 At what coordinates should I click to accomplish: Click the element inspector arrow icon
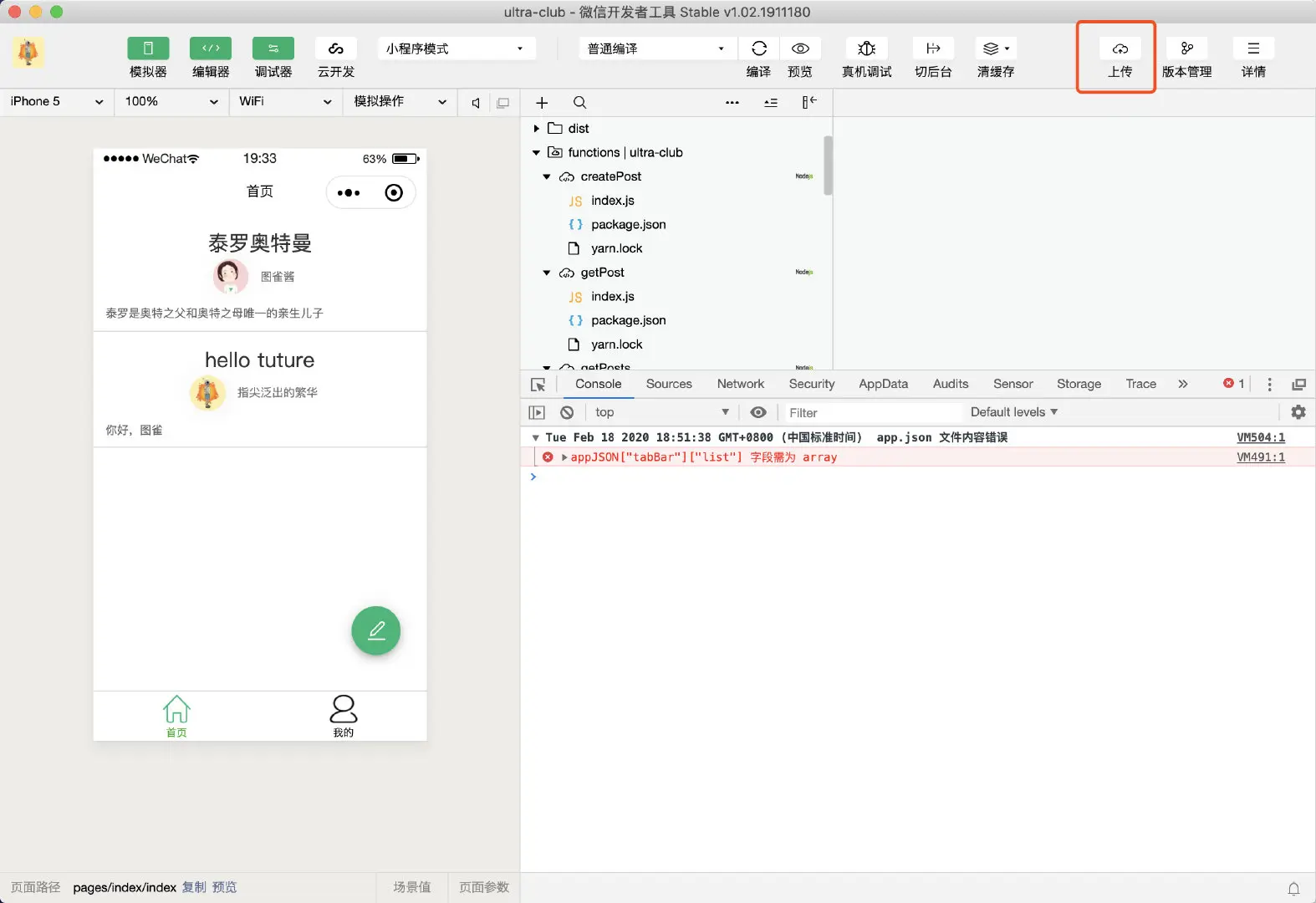pyautogui.click(x=538, y=385)
